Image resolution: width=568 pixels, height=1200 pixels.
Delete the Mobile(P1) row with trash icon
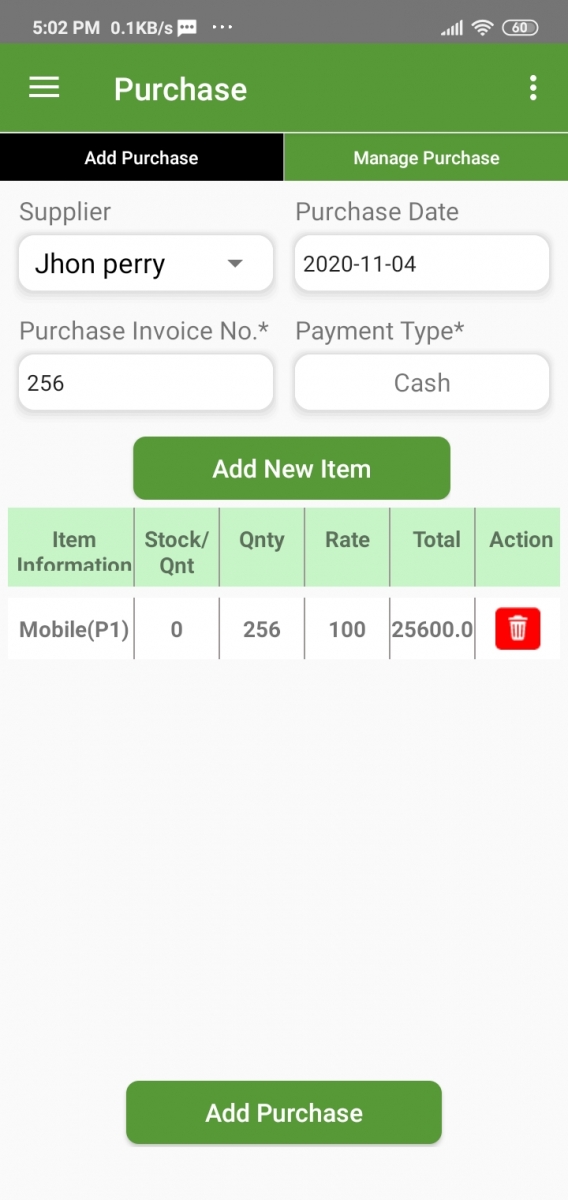pyautogui.click(x=518, y=628)
